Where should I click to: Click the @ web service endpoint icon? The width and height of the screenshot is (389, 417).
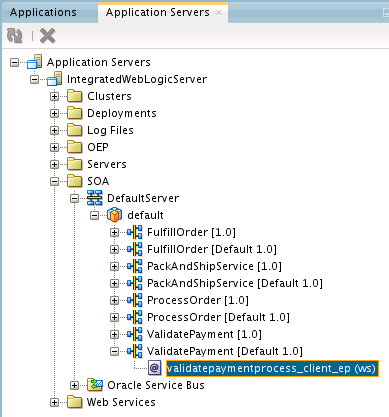click(x=154, y=368)
